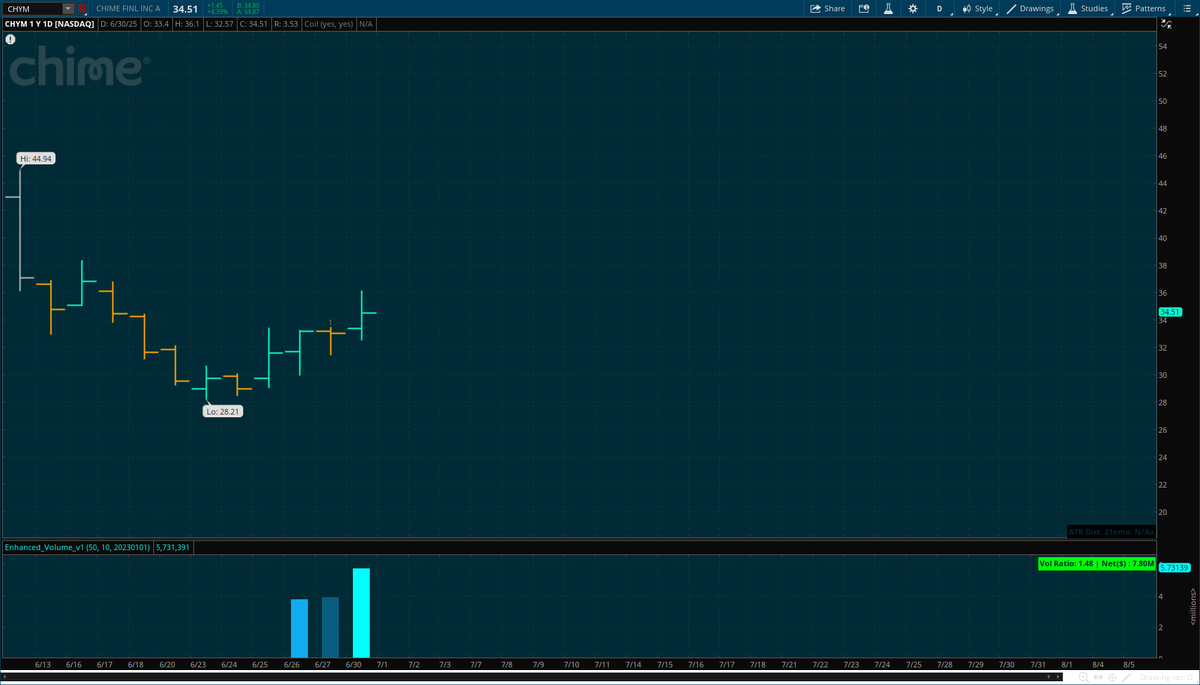Click the CHYM symbol input field
This screenshot has width=1200, height=685.
(x=32, y=9)
